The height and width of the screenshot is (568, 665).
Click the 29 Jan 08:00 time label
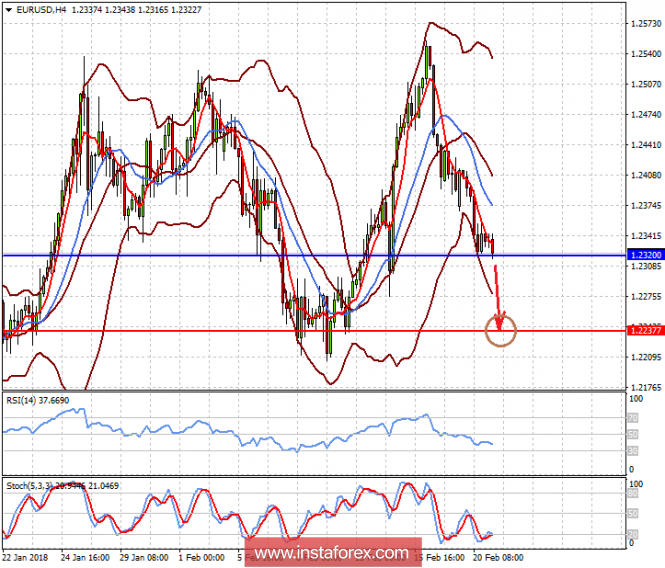[x=144, y=557]
